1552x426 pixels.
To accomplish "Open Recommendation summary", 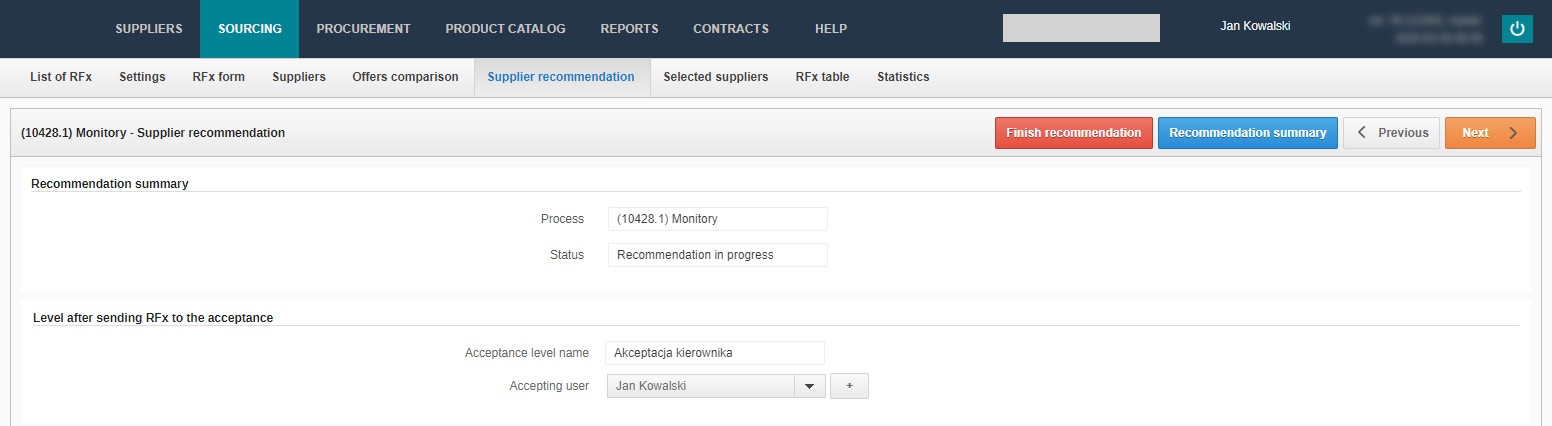I will 1247,133.
